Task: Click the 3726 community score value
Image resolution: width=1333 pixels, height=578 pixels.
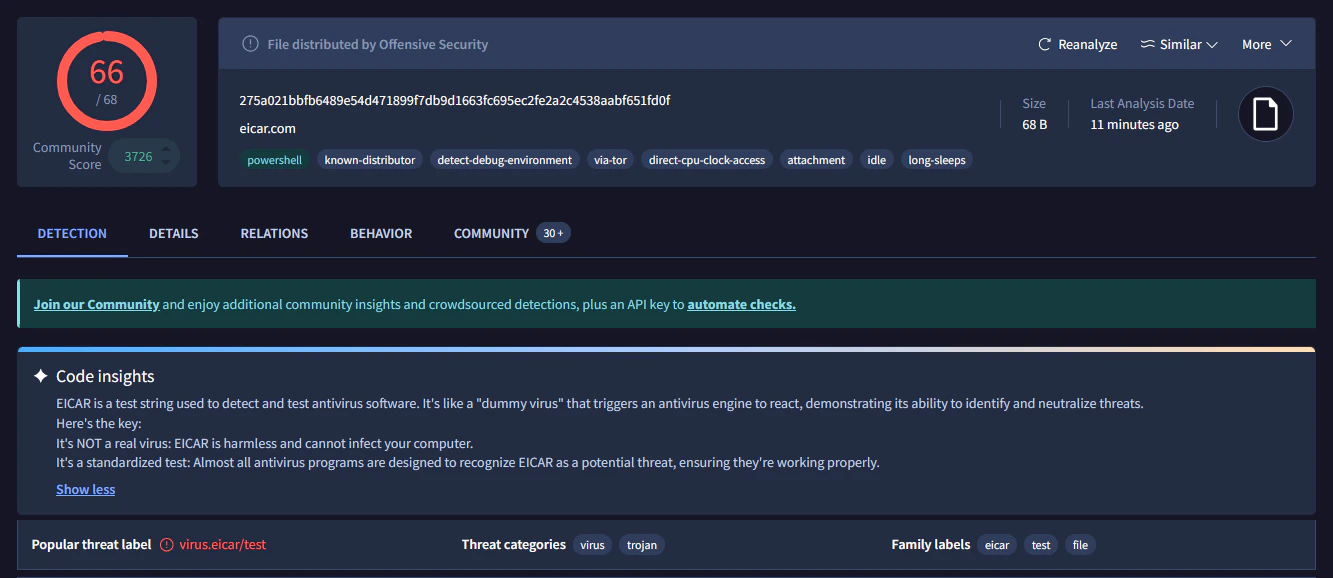Action: pyautogui.click(x=138, y=156)
